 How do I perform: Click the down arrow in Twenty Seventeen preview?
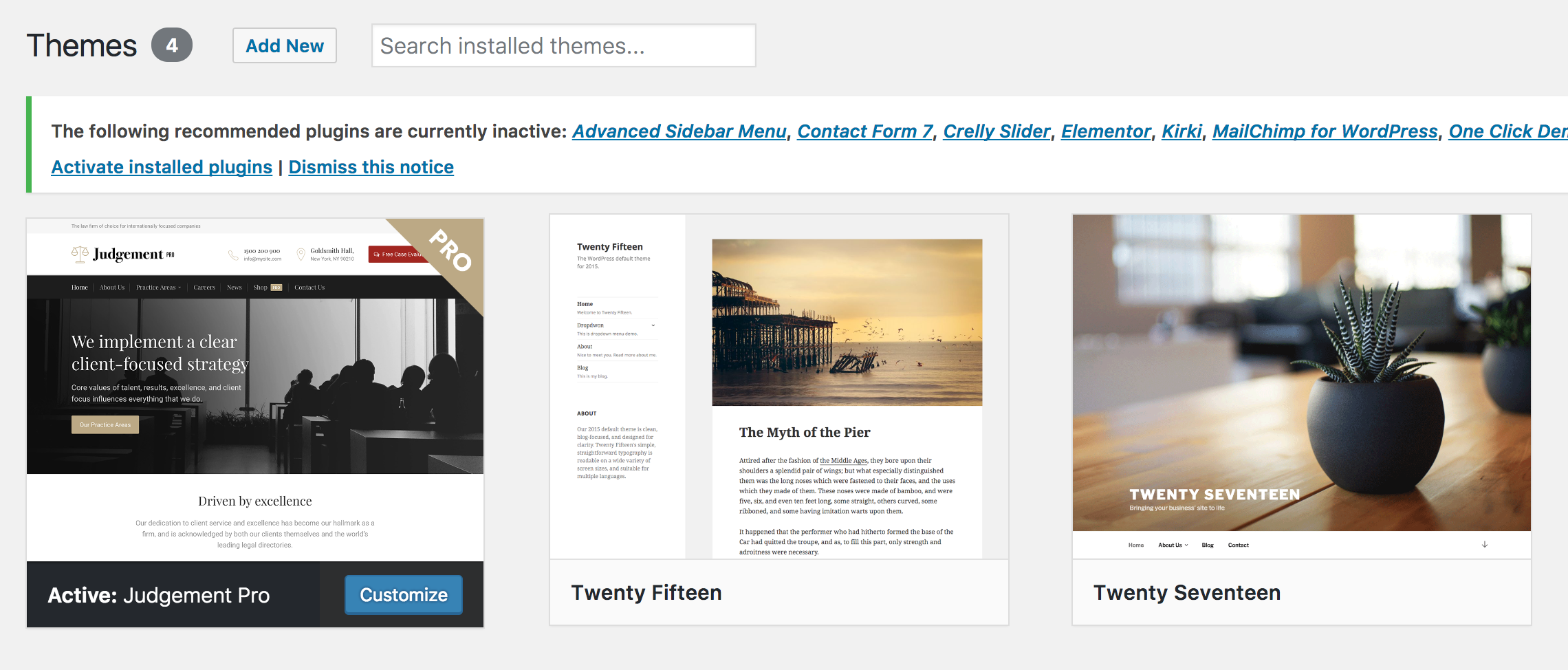coord(1485,544)
